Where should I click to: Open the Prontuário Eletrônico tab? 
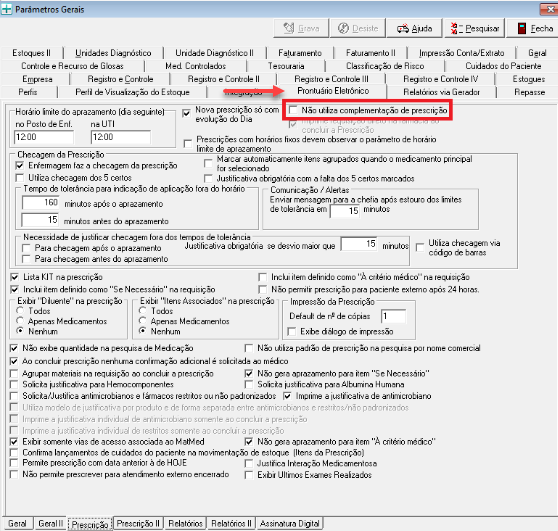point(333,91)
